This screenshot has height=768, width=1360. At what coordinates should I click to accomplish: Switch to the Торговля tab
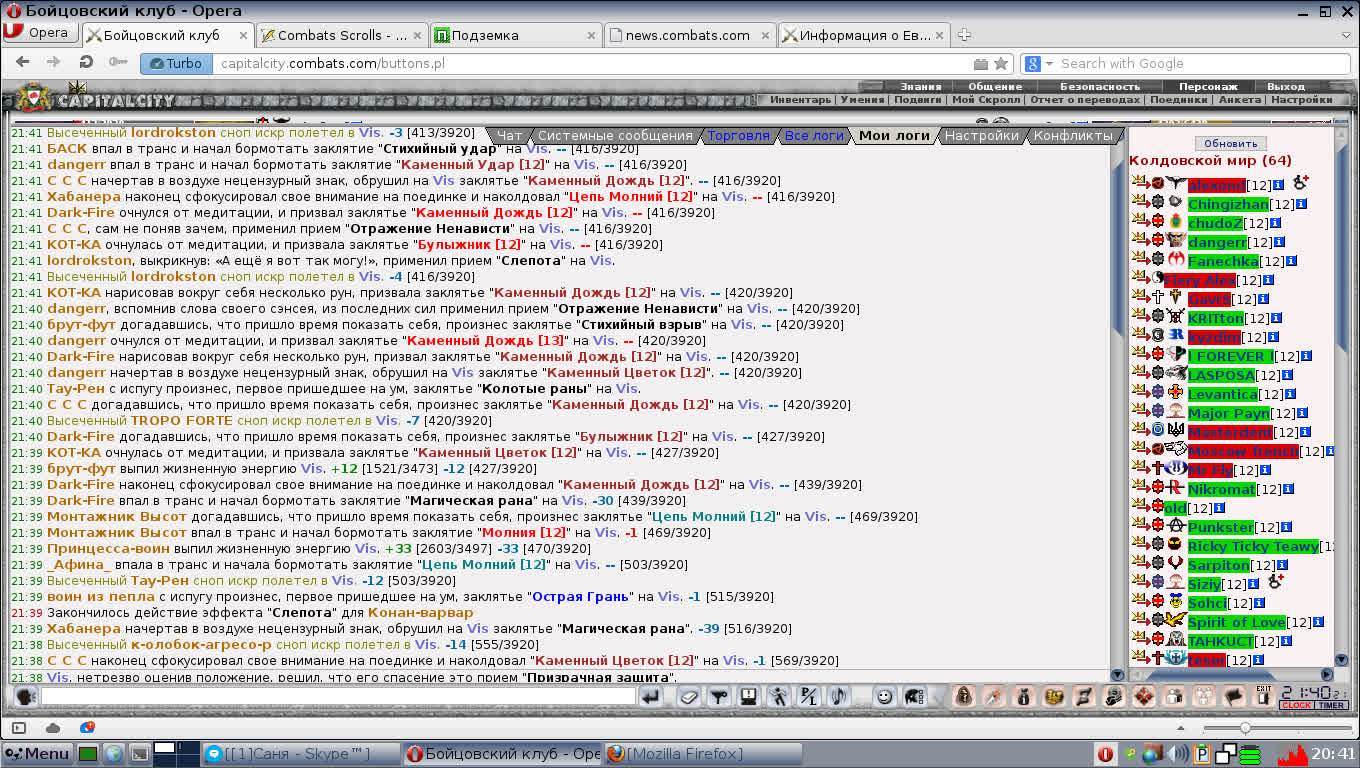(x=739, y=135)
